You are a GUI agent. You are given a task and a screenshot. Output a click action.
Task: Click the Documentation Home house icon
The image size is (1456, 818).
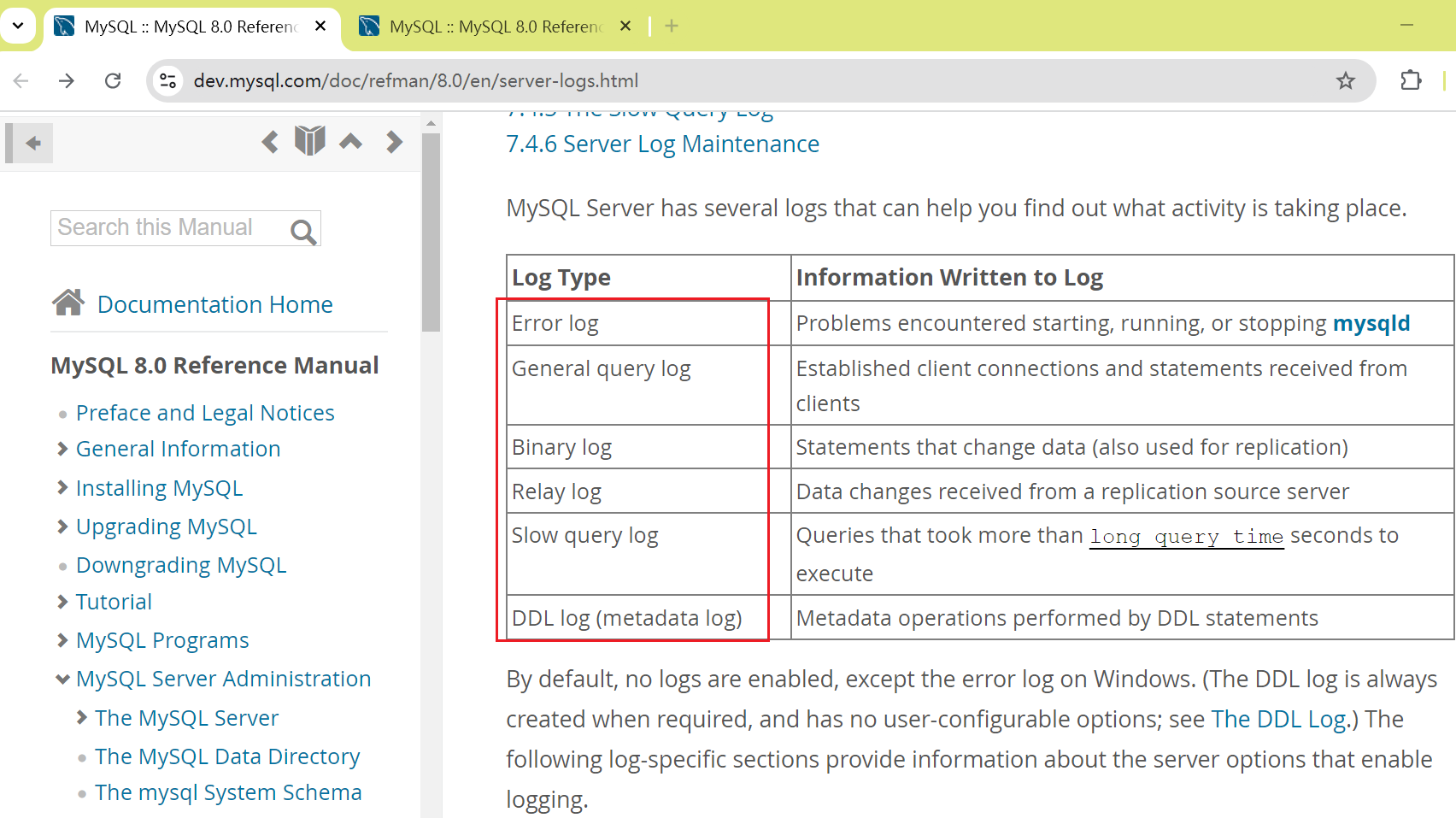point(68,302)
